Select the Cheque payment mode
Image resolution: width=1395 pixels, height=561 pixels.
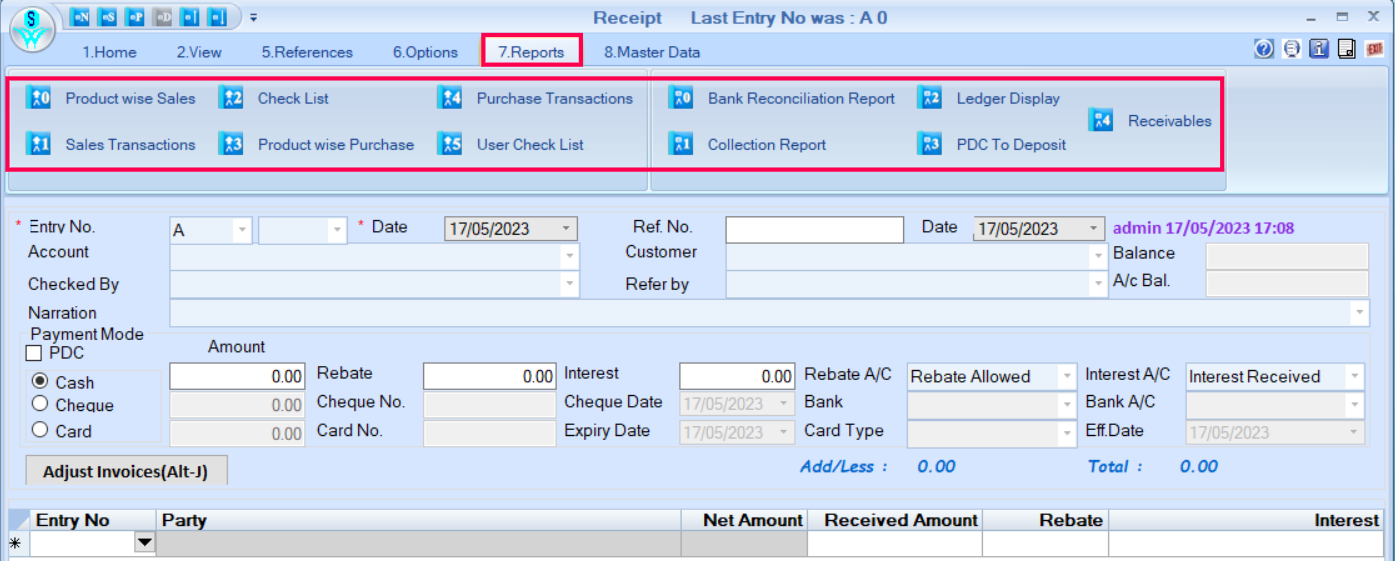[41, 404]
